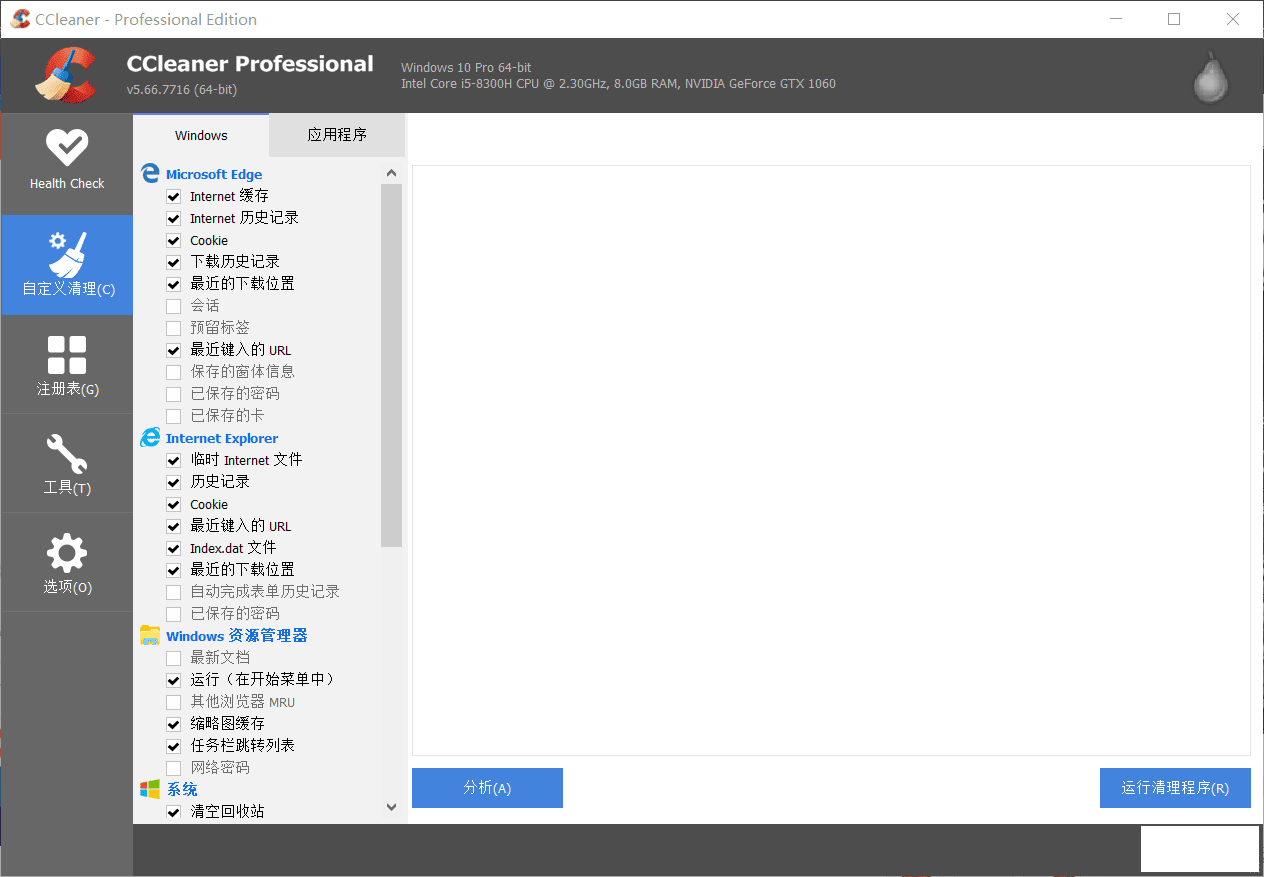
Task: Click the 分析(A) button
Action: click(487, 788)
